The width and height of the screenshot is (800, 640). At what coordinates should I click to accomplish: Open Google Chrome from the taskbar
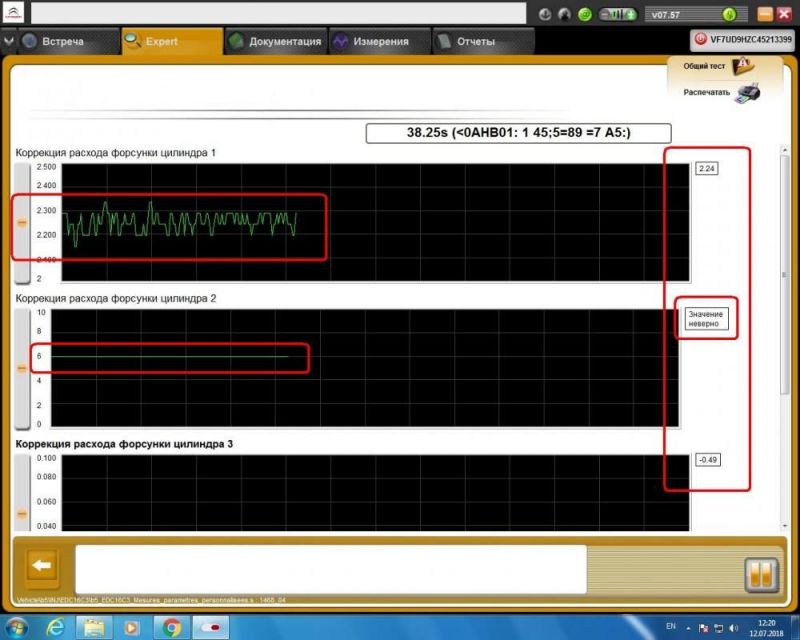(172, 627)
